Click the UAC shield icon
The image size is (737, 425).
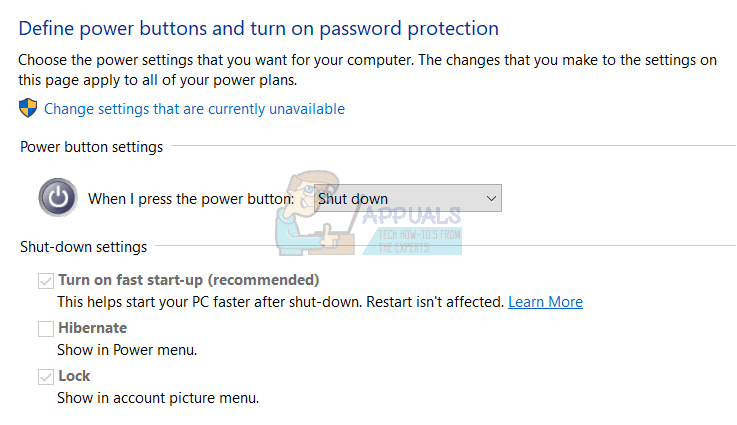(x=28, y=108)
